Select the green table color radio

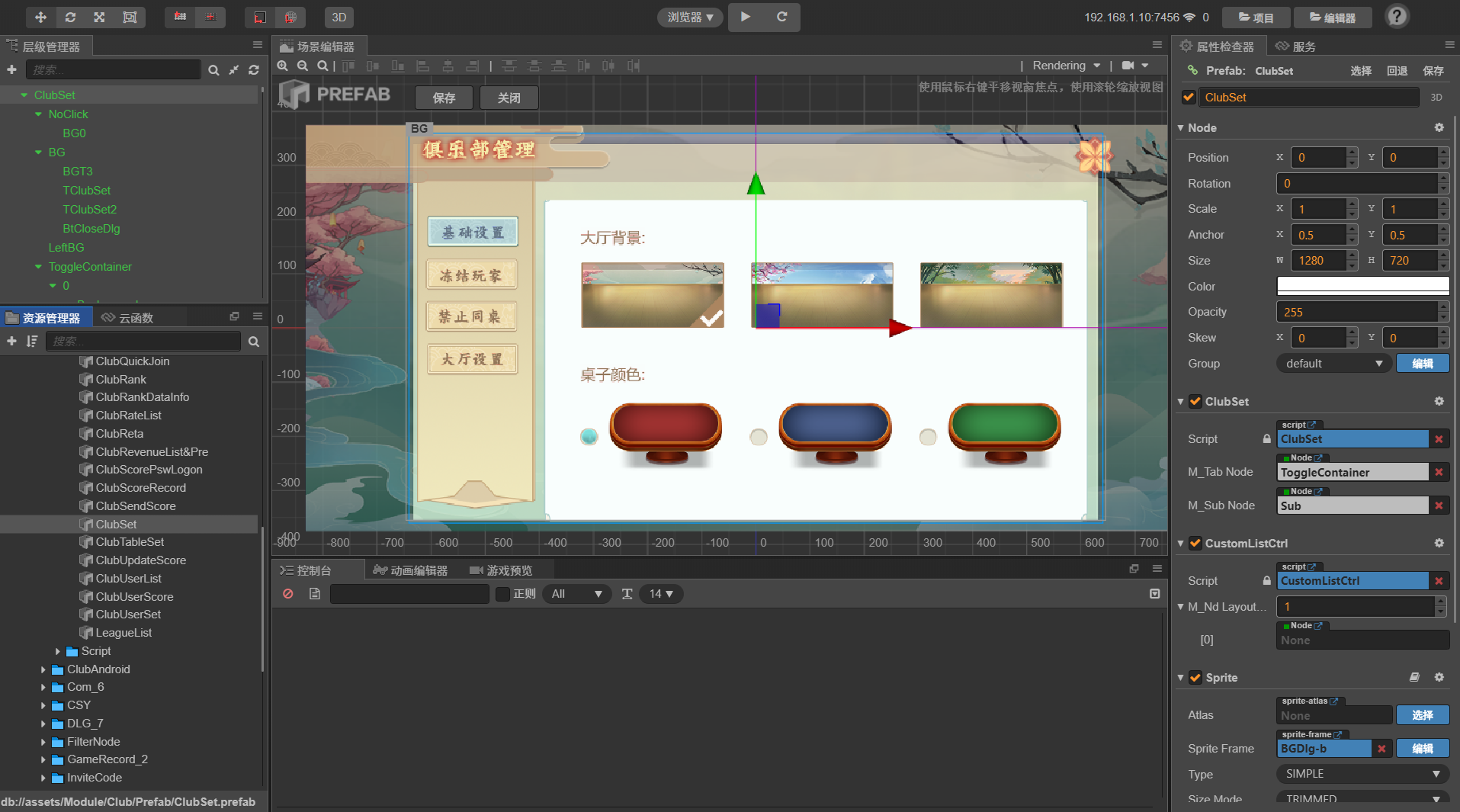pos(927,437)
